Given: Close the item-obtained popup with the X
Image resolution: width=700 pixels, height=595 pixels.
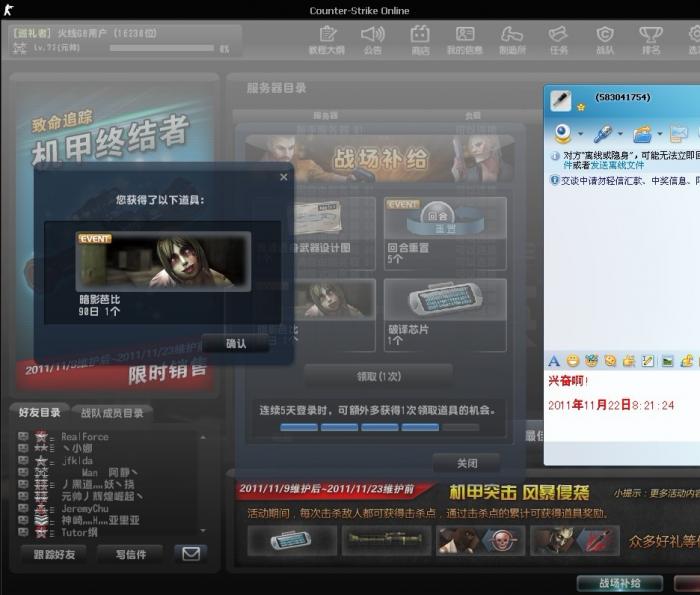Looking at the screenshot, I should coord(283,177).
